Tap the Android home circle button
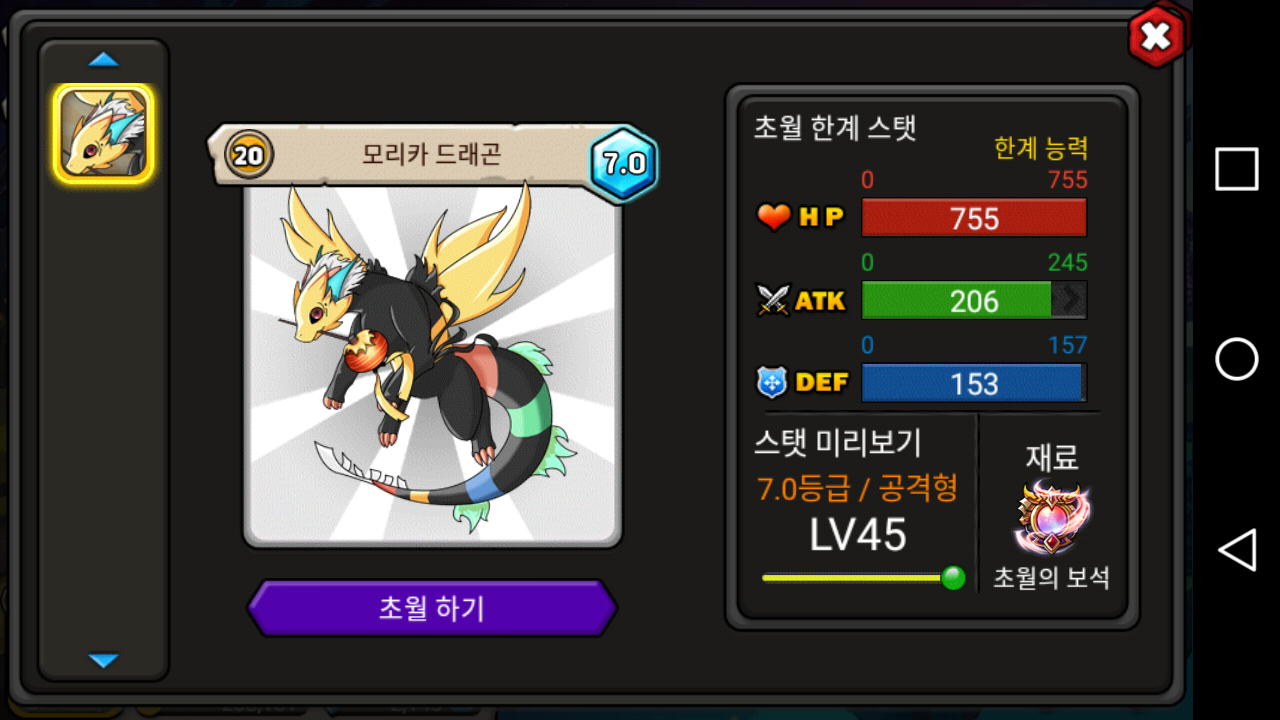1280x720 pixels. click(x=1237, y=359)
